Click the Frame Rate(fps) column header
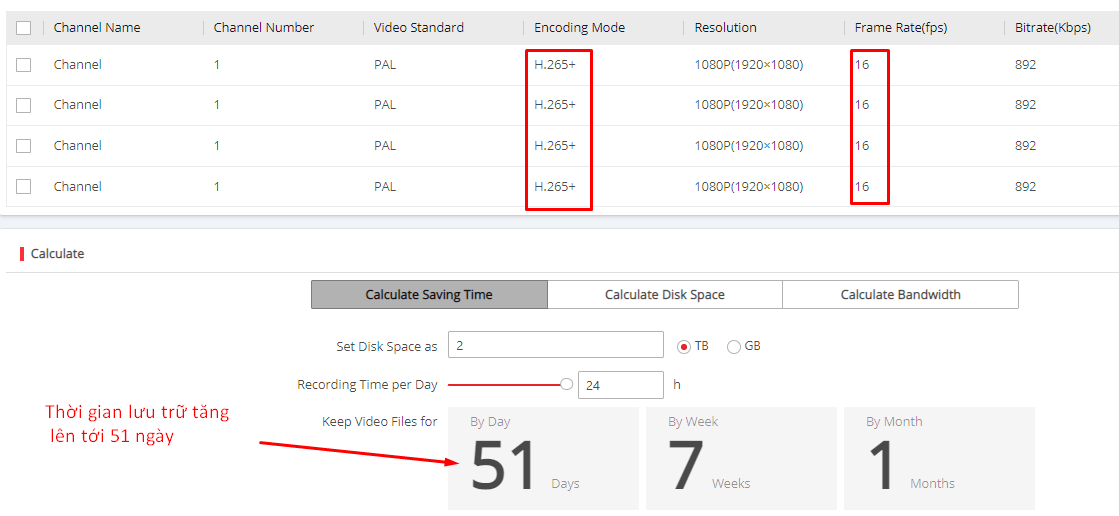This screenshot has height=516, width=1119. point(901,28)
